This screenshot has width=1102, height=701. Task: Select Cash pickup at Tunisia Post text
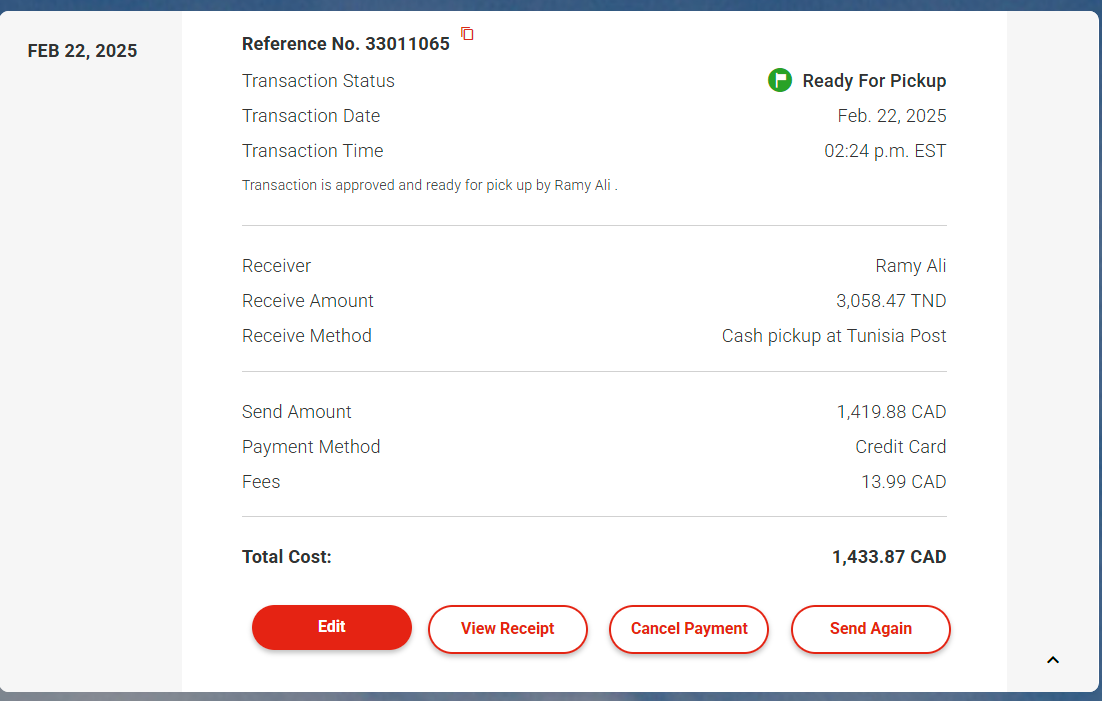coord(834,336)
